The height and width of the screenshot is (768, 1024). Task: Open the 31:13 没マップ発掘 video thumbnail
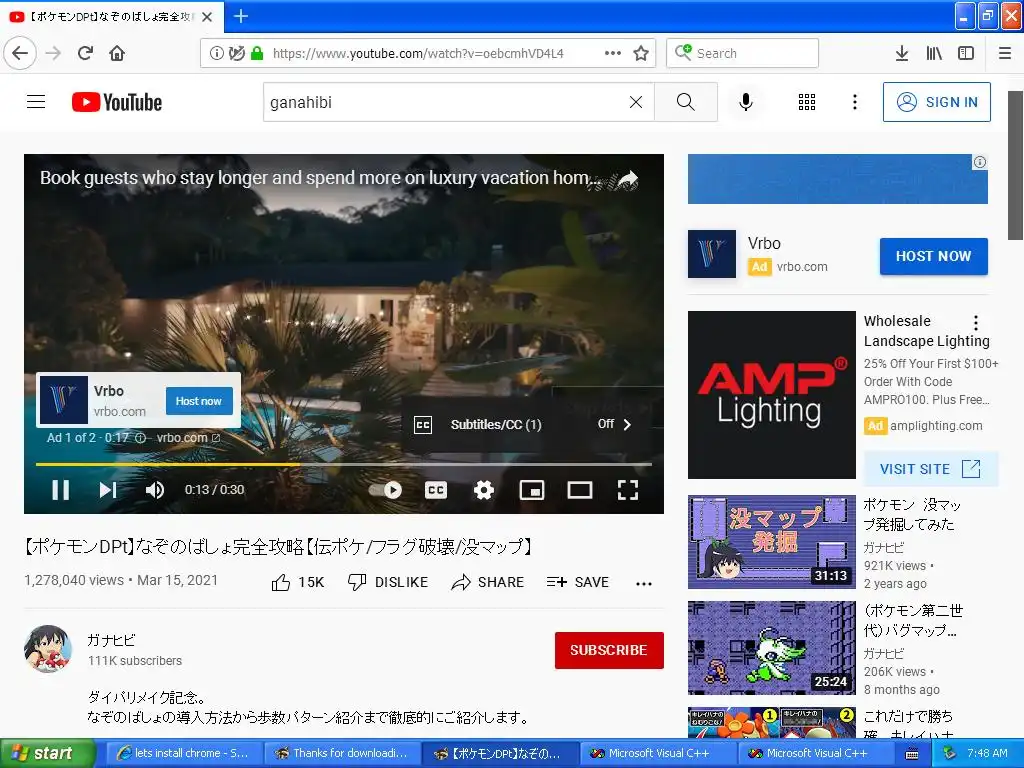click(771, 542)
